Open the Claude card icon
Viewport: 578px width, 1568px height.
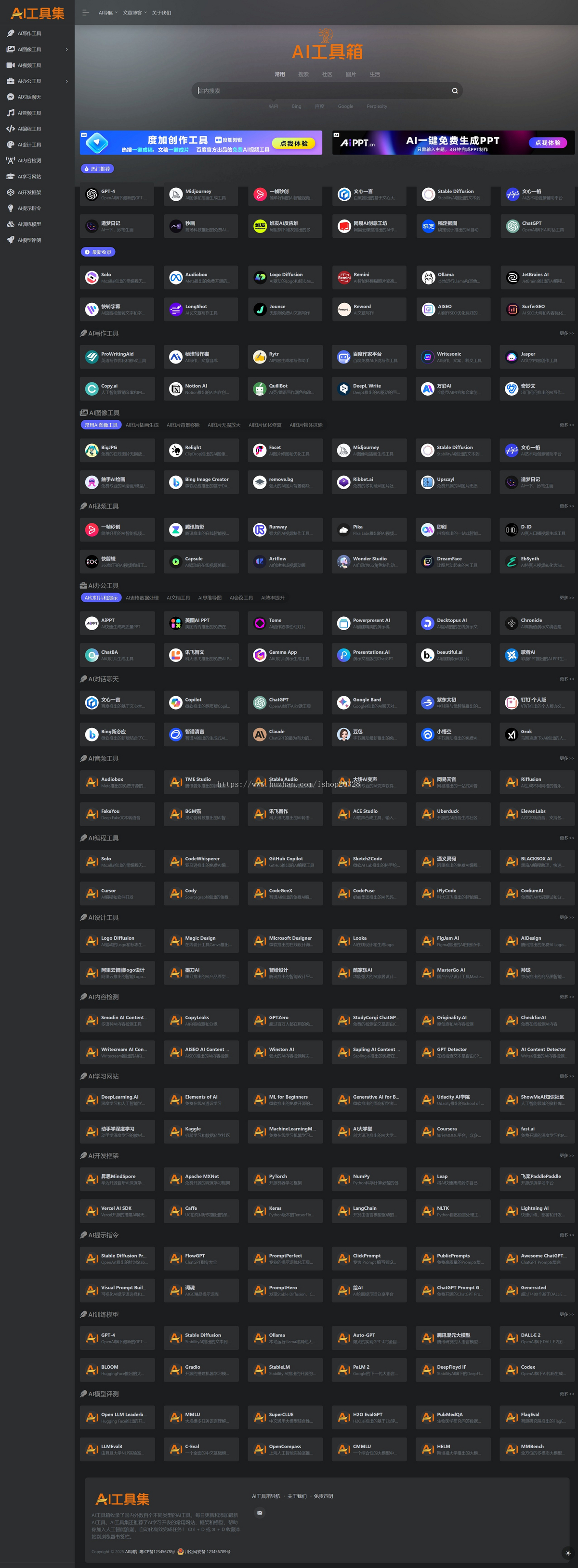(x=260, y=735)
